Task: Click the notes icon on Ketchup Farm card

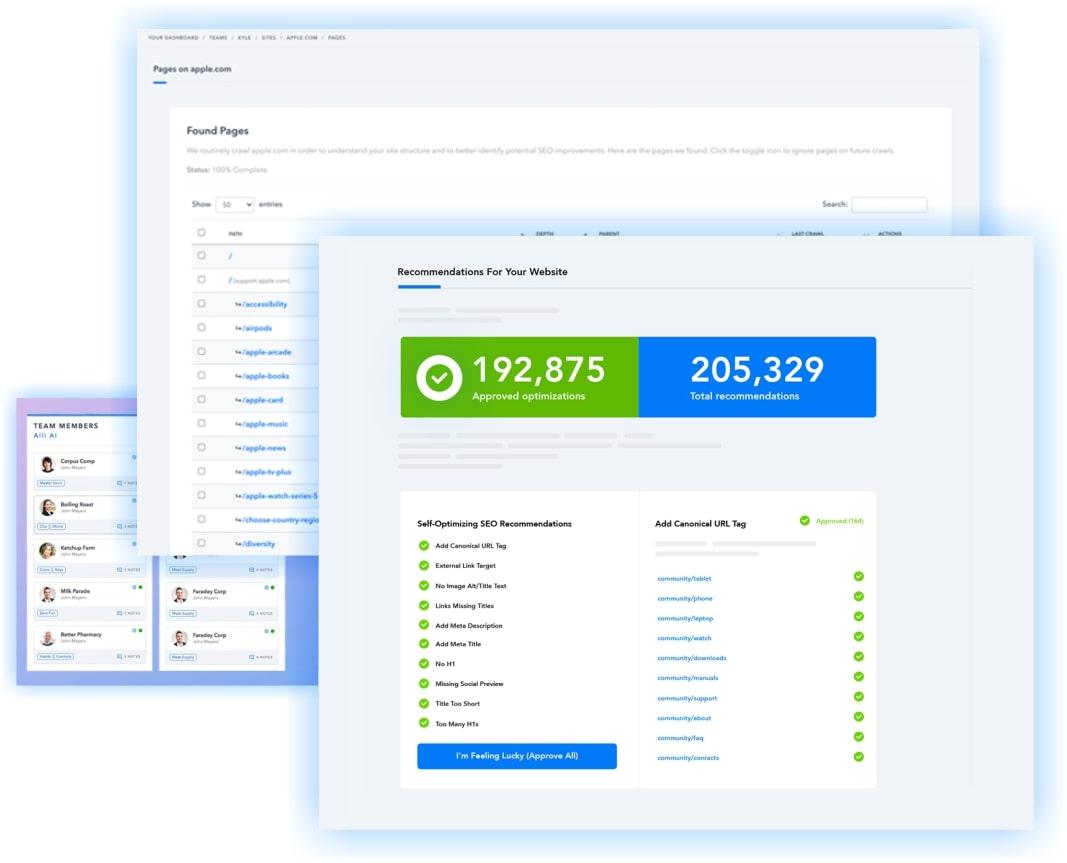Action: pos(120,570)
